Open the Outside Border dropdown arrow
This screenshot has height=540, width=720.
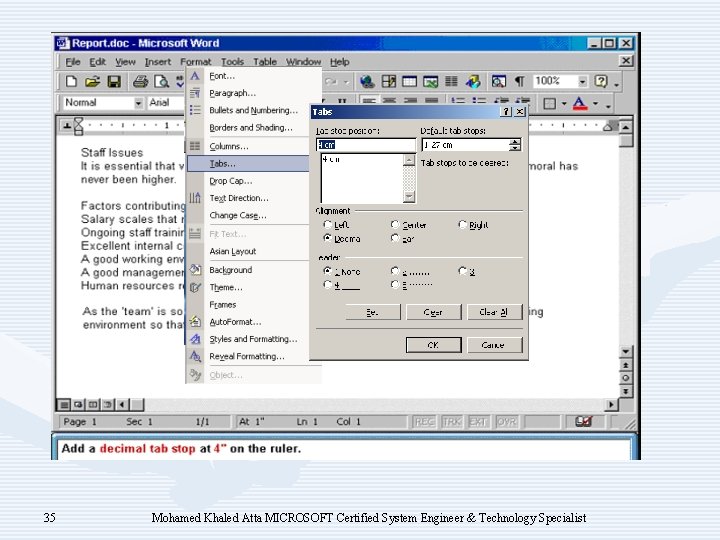coord(563,103)
